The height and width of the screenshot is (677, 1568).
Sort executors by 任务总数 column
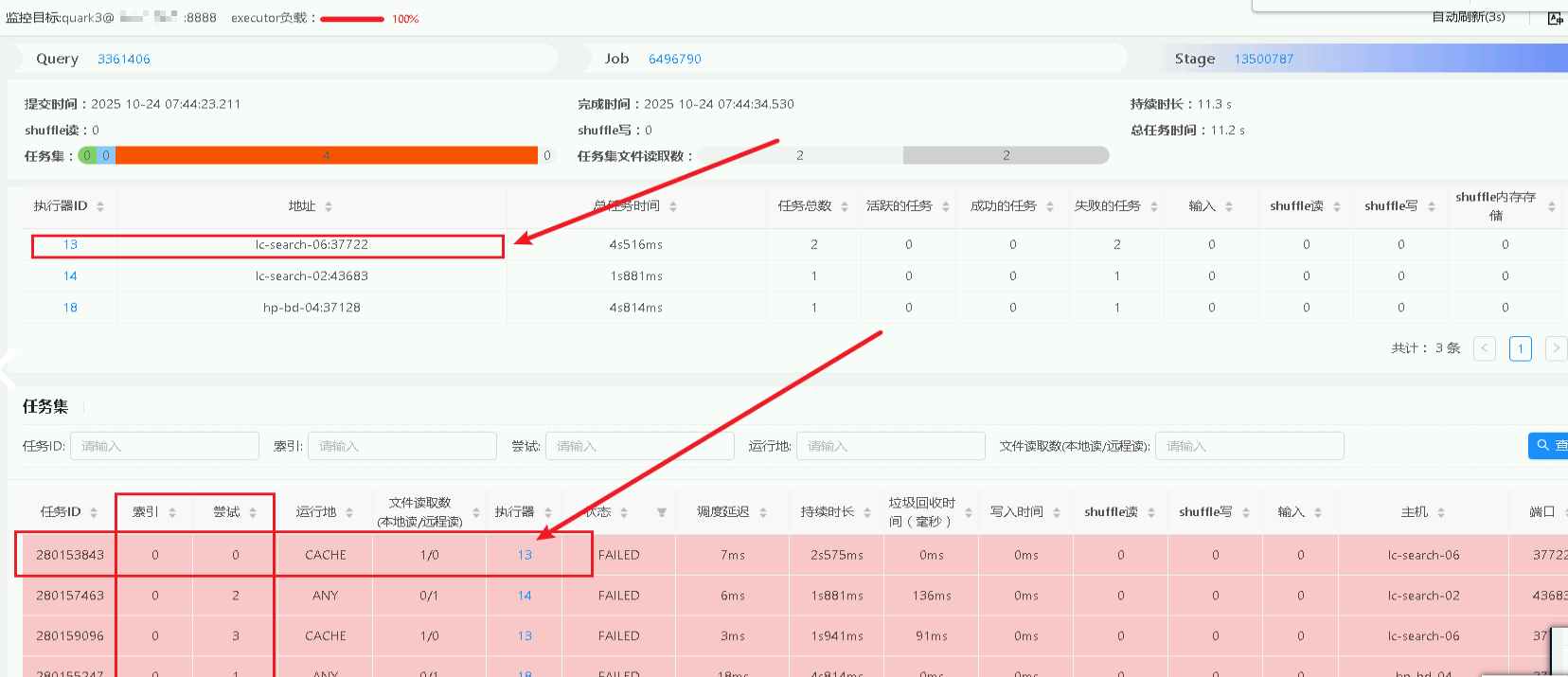click(845, 206)
